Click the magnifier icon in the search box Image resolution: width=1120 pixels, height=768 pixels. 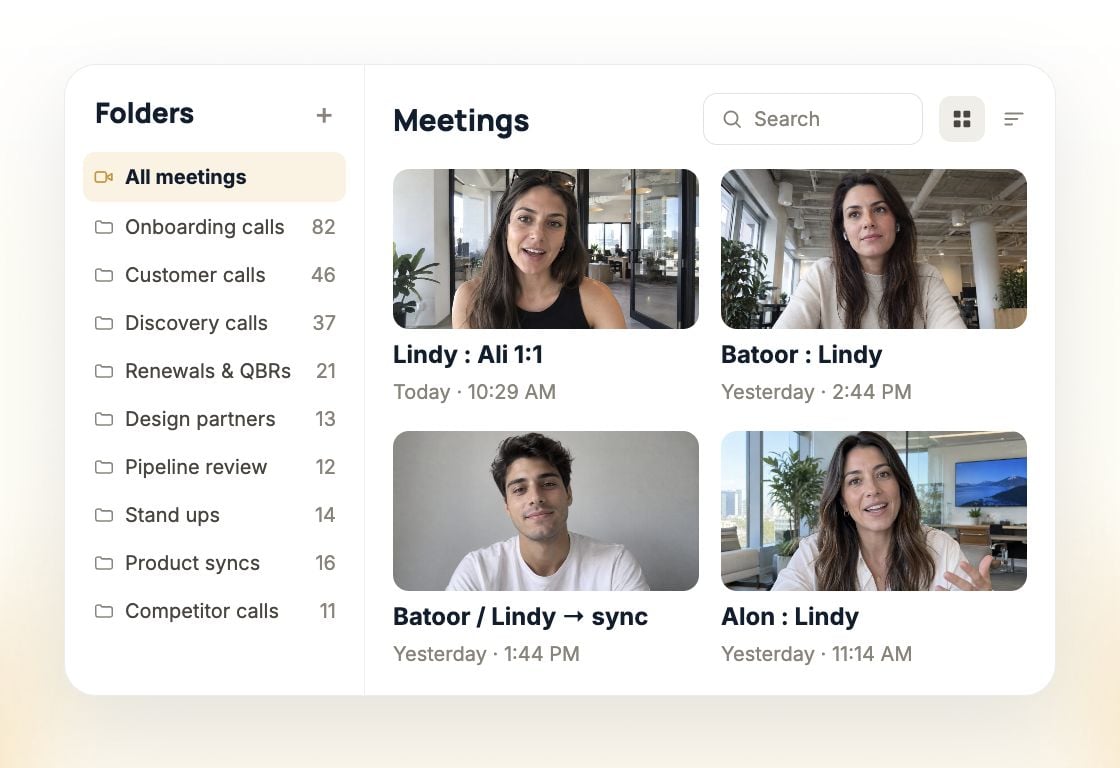732,119
